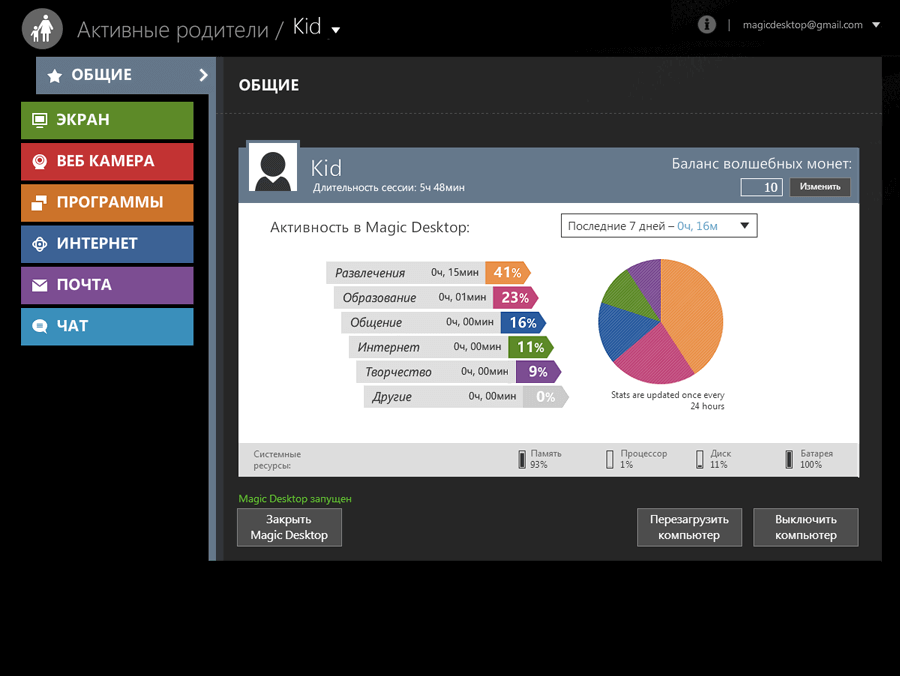Click the blue 16% badge

pyautogui.click(x=522, y=322)
